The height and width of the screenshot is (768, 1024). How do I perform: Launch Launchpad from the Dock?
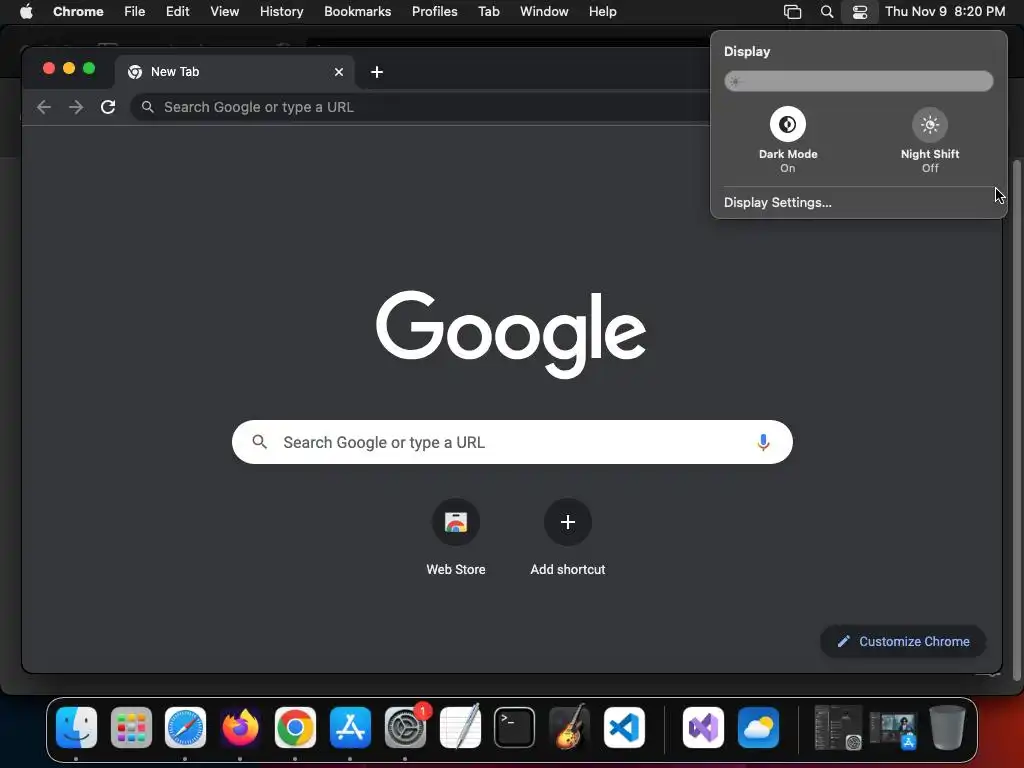(131, 728)
